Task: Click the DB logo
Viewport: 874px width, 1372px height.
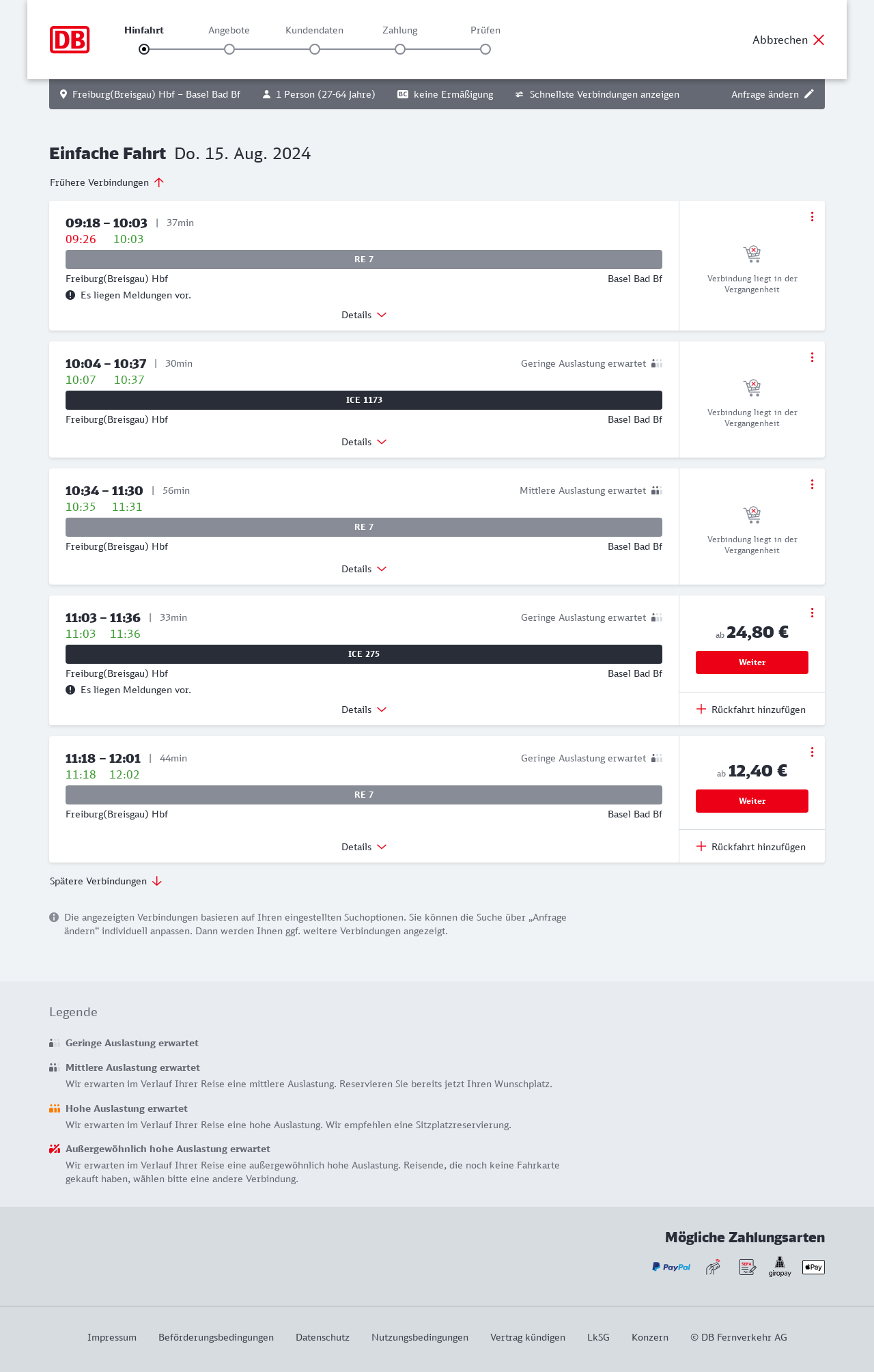Action: [x=70, y=40]
